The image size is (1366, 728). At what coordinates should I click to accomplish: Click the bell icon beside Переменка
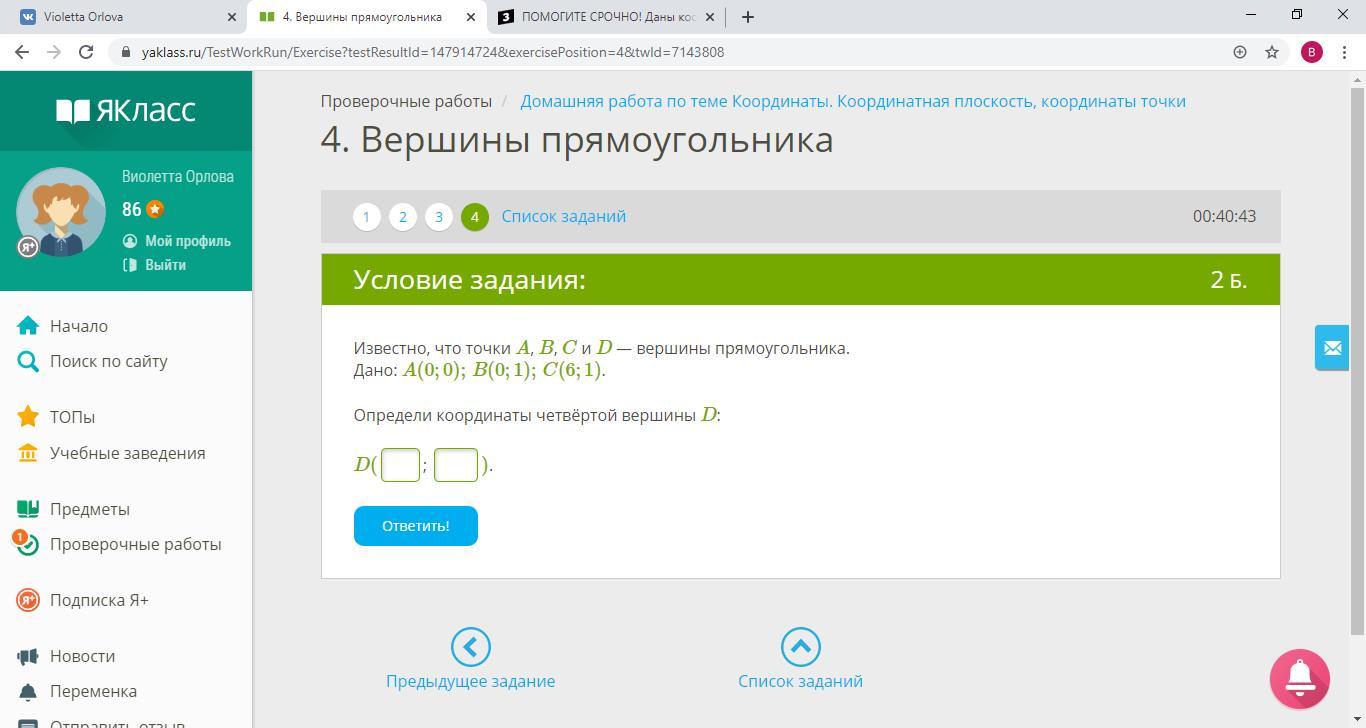pyautogui.click(x=28, y=691)
